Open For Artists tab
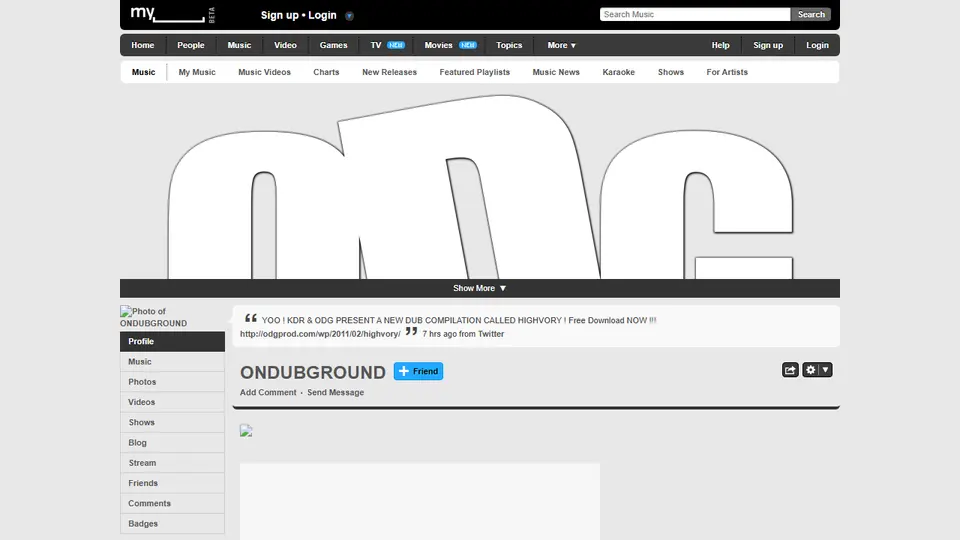 (727, 72)
